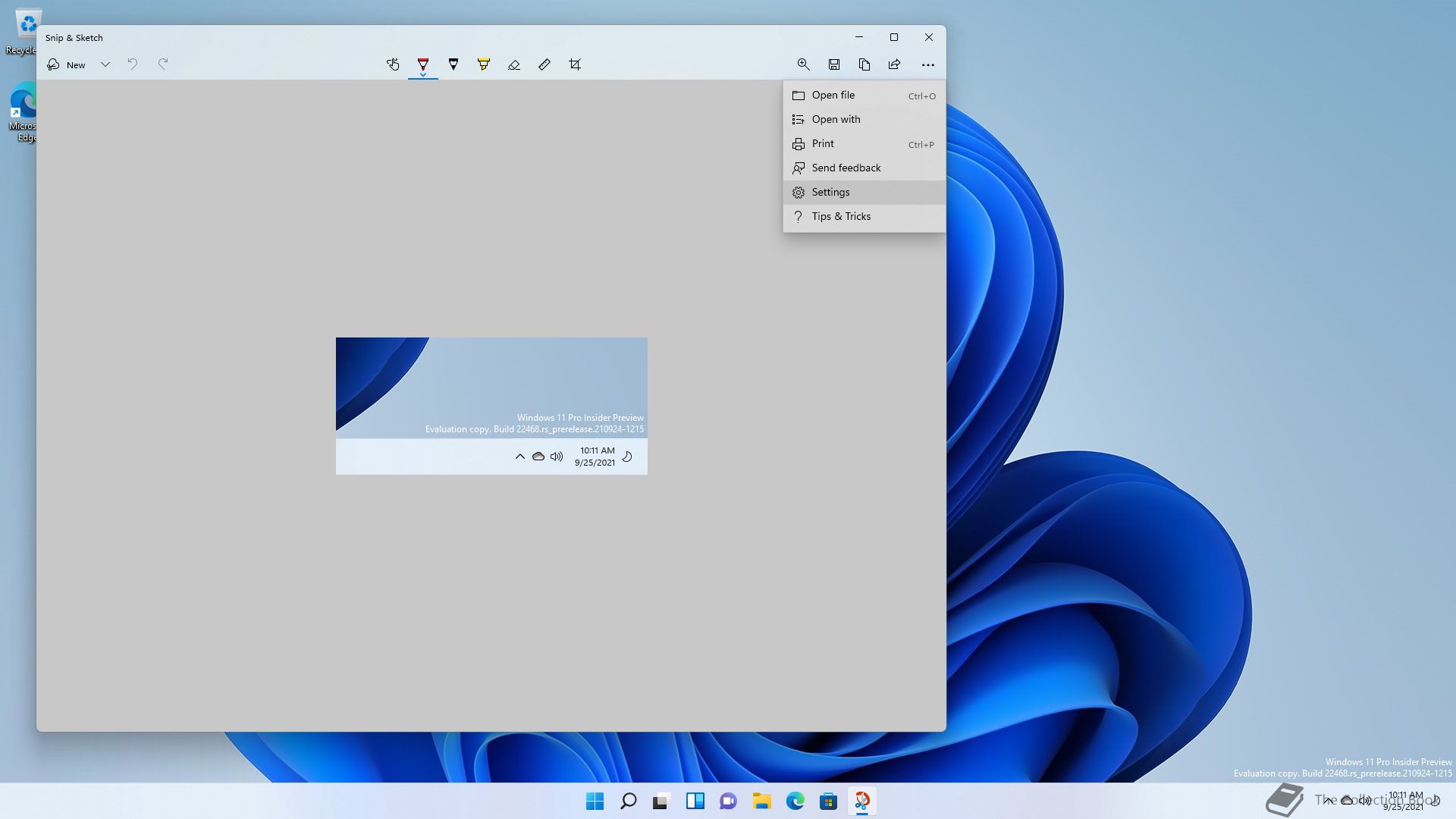Open Microsoft Store from taskbar

point(829,801)
